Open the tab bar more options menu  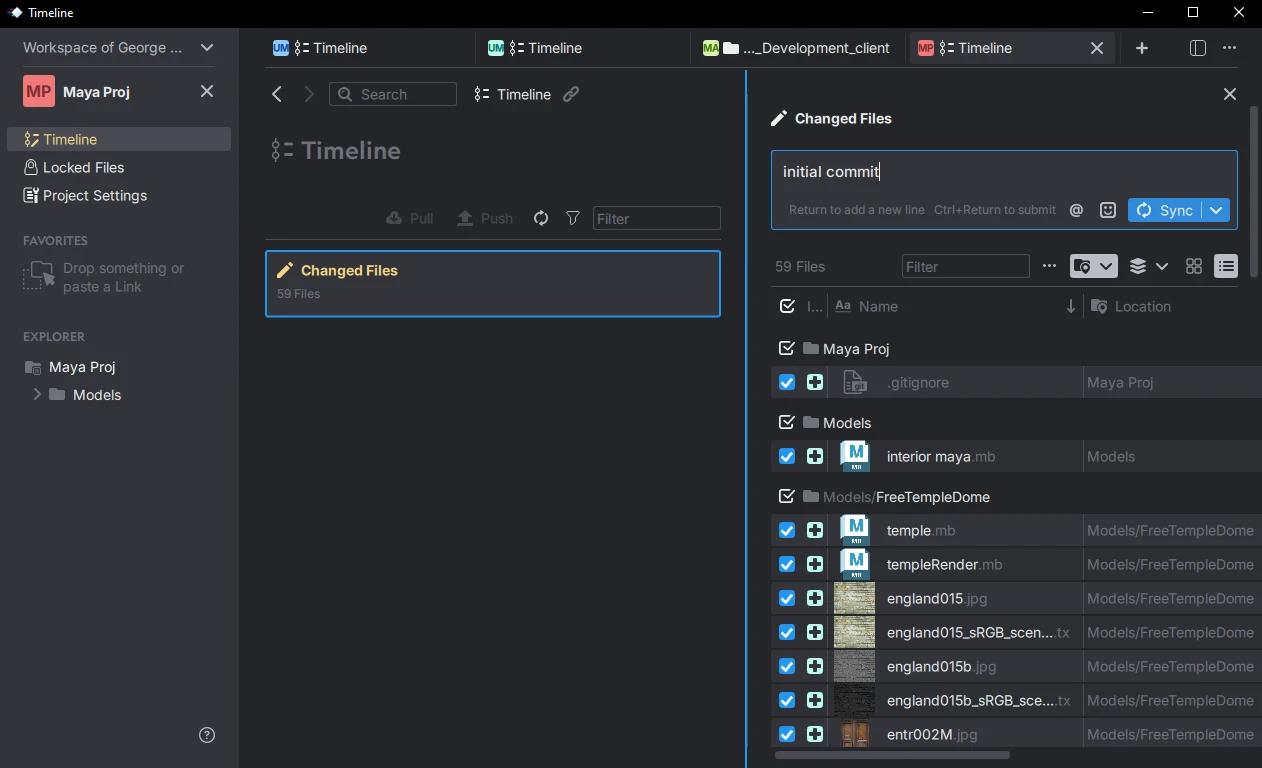[x=1230, y=48]
